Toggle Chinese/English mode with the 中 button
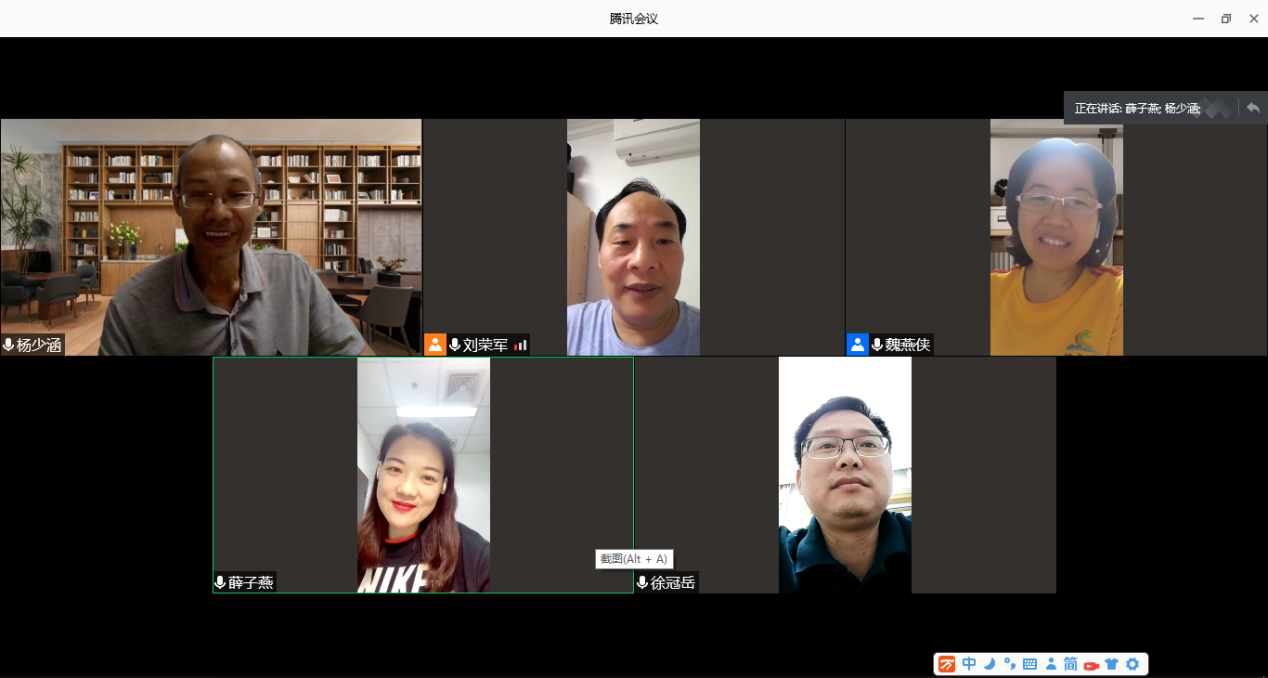Screen dimensions: 1268x678 (969, 664)
